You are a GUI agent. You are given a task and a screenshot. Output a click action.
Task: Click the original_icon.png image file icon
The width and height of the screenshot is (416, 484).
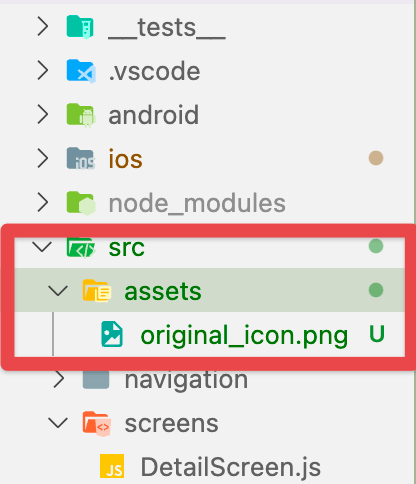[x=112, y=334]
